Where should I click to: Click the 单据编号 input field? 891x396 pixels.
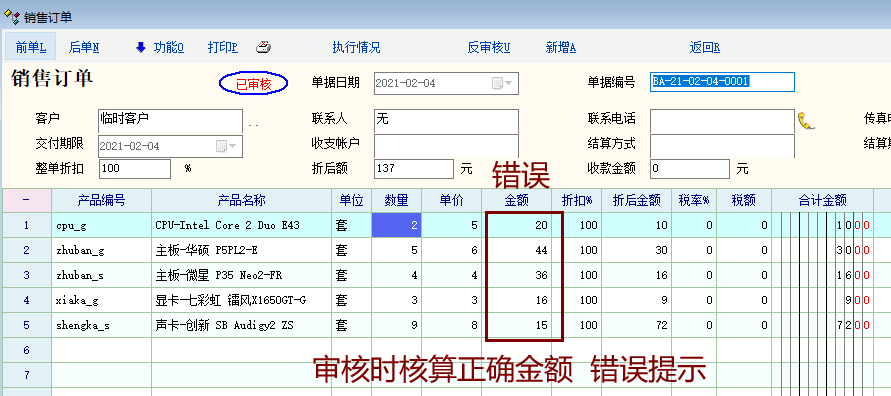[x=722, y=82]
